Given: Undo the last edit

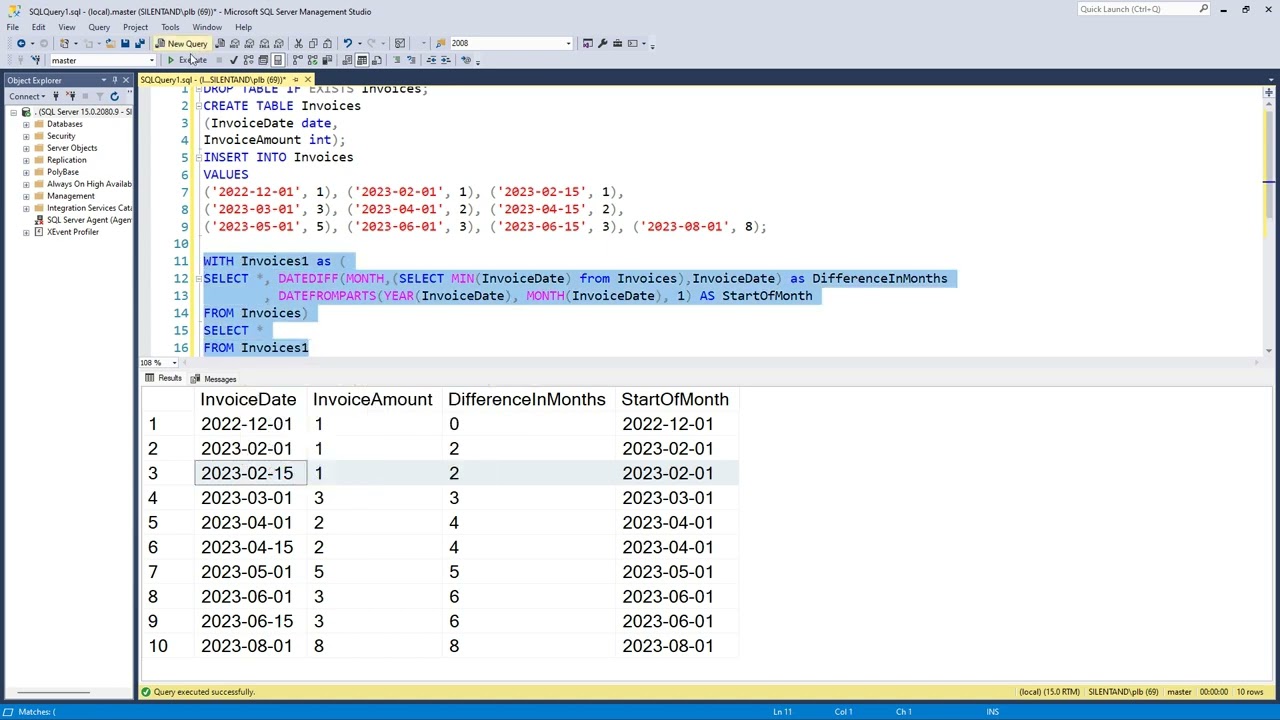Looking at the screenshot, I should (347, 43).
